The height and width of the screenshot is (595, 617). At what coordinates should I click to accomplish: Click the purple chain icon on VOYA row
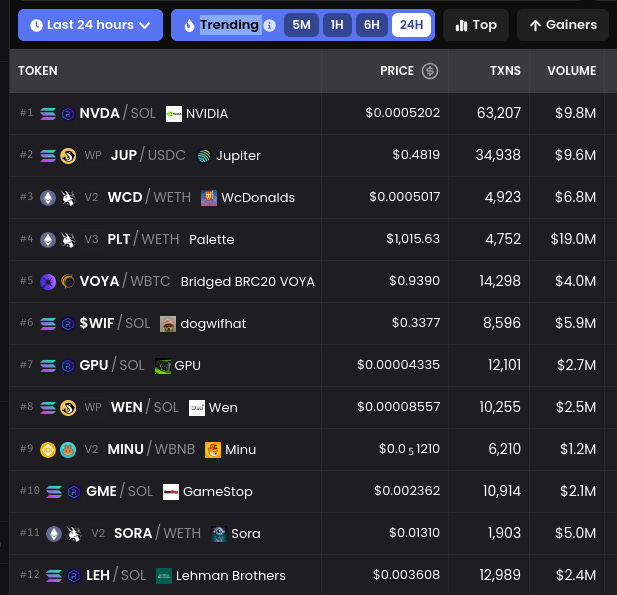[x=48, y=282]
